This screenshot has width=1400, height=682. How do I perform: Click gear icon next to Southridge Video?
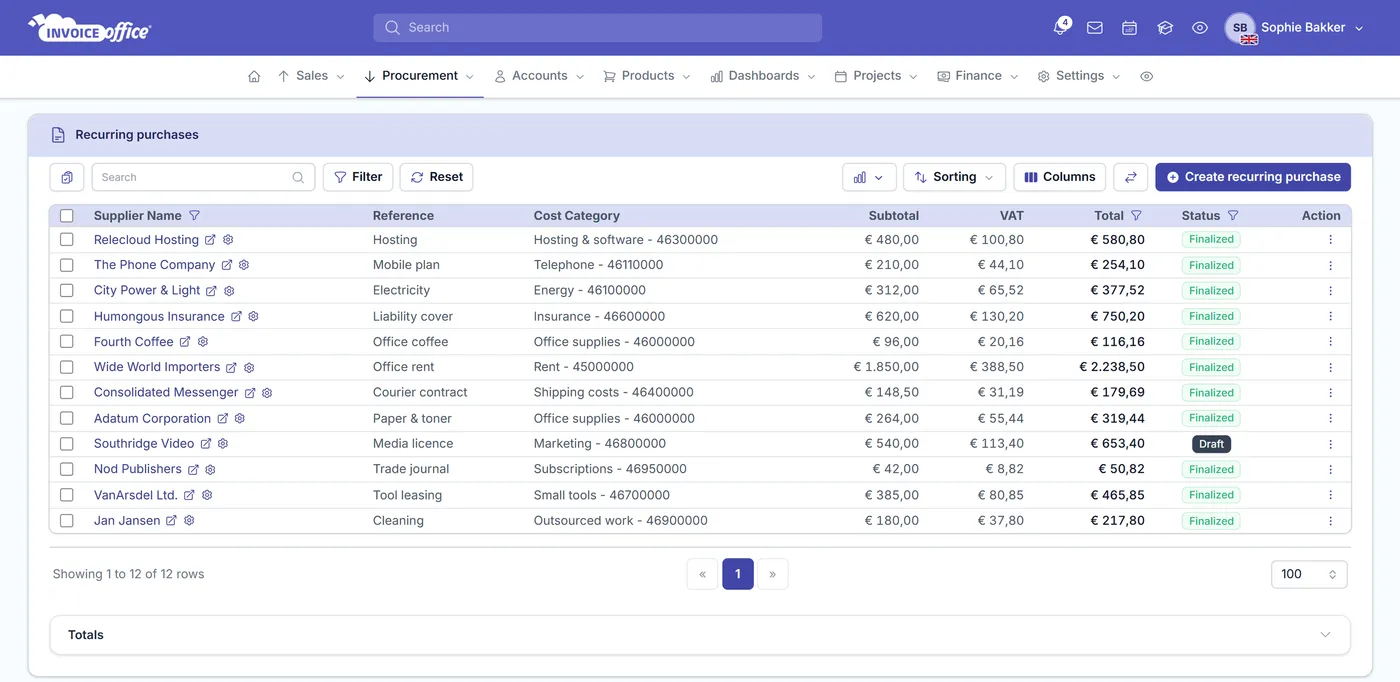pos(223,444)
